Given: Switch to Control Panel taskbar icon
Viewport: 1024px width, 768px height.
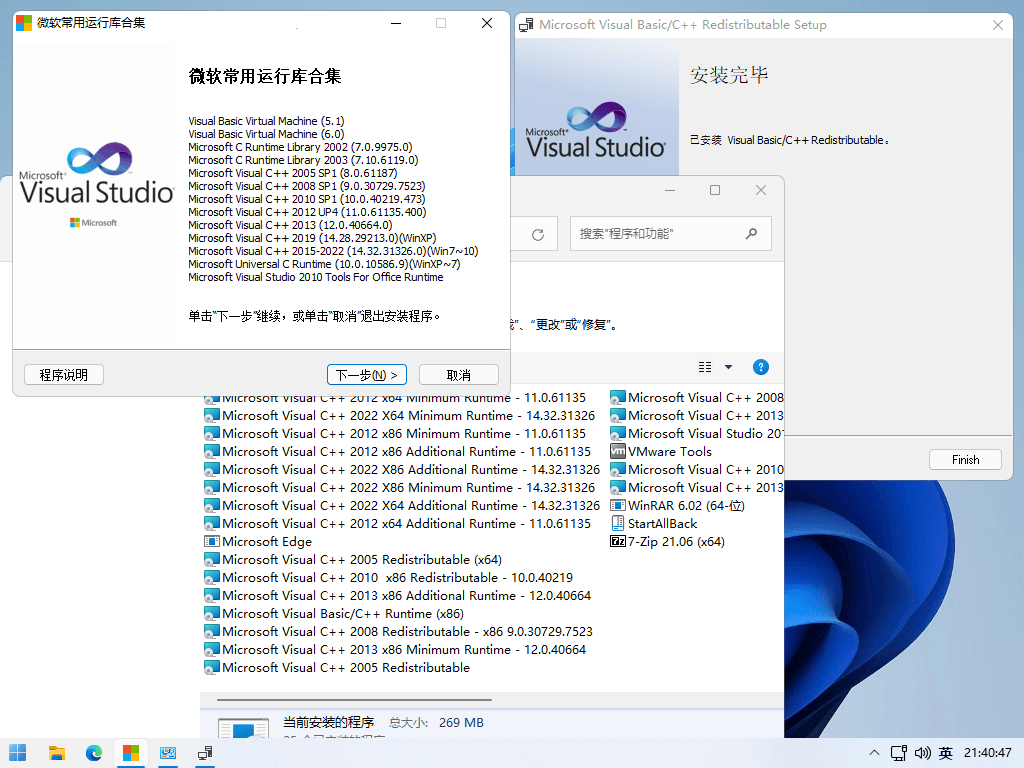Looking at the screenshot, I should pyautogui.click(x=168, y=753).
